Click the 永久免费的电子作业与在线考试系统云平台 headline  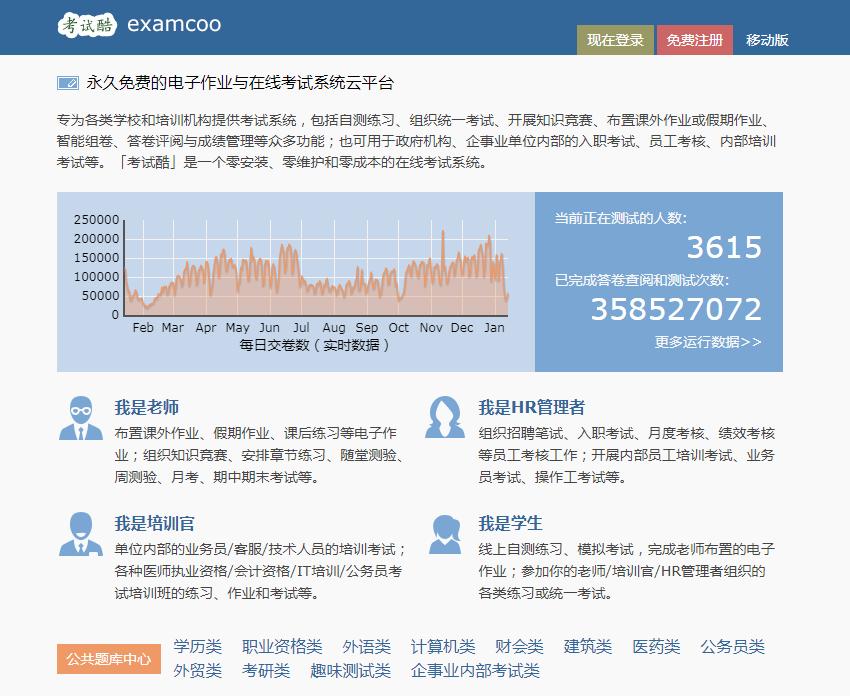pos(240,83)
